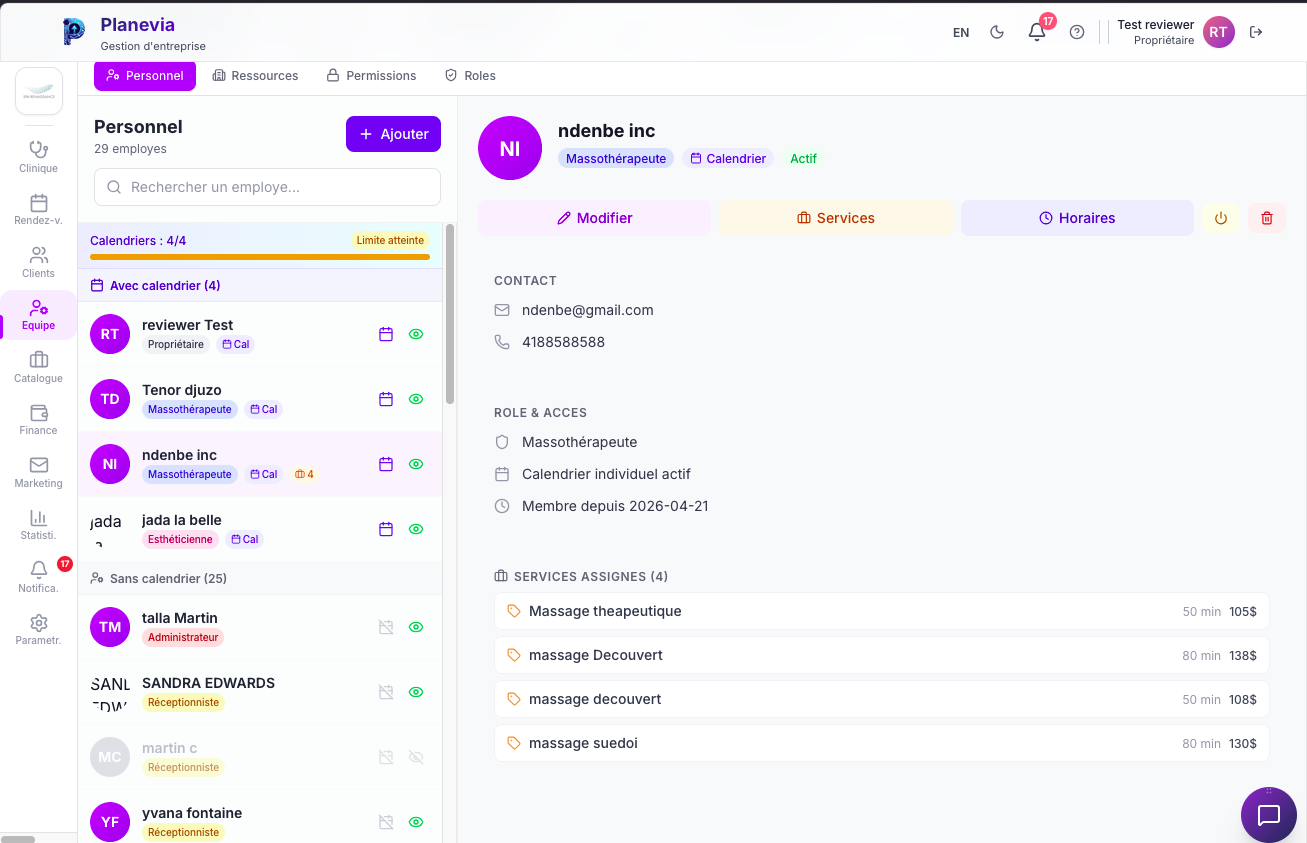Viewport: 1307px width, 843px height.
Task: Log out using header exit icon
Action: click(1256, 32)
